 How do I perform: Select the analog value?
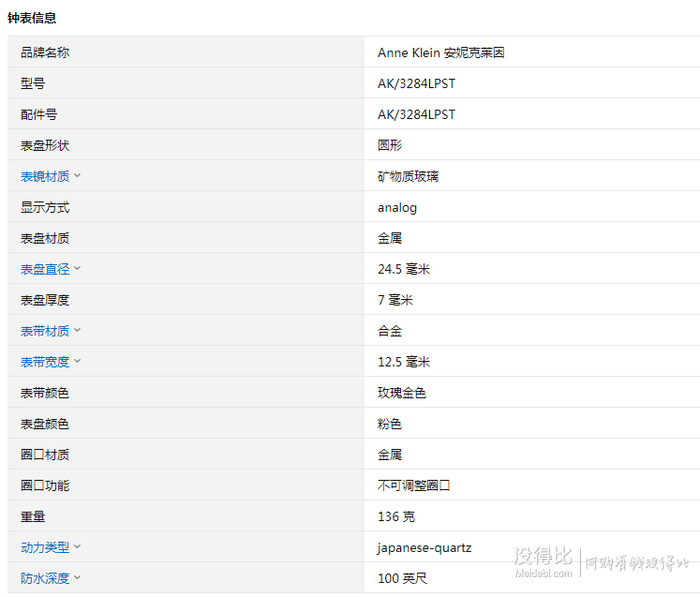[x=397, y=208]
